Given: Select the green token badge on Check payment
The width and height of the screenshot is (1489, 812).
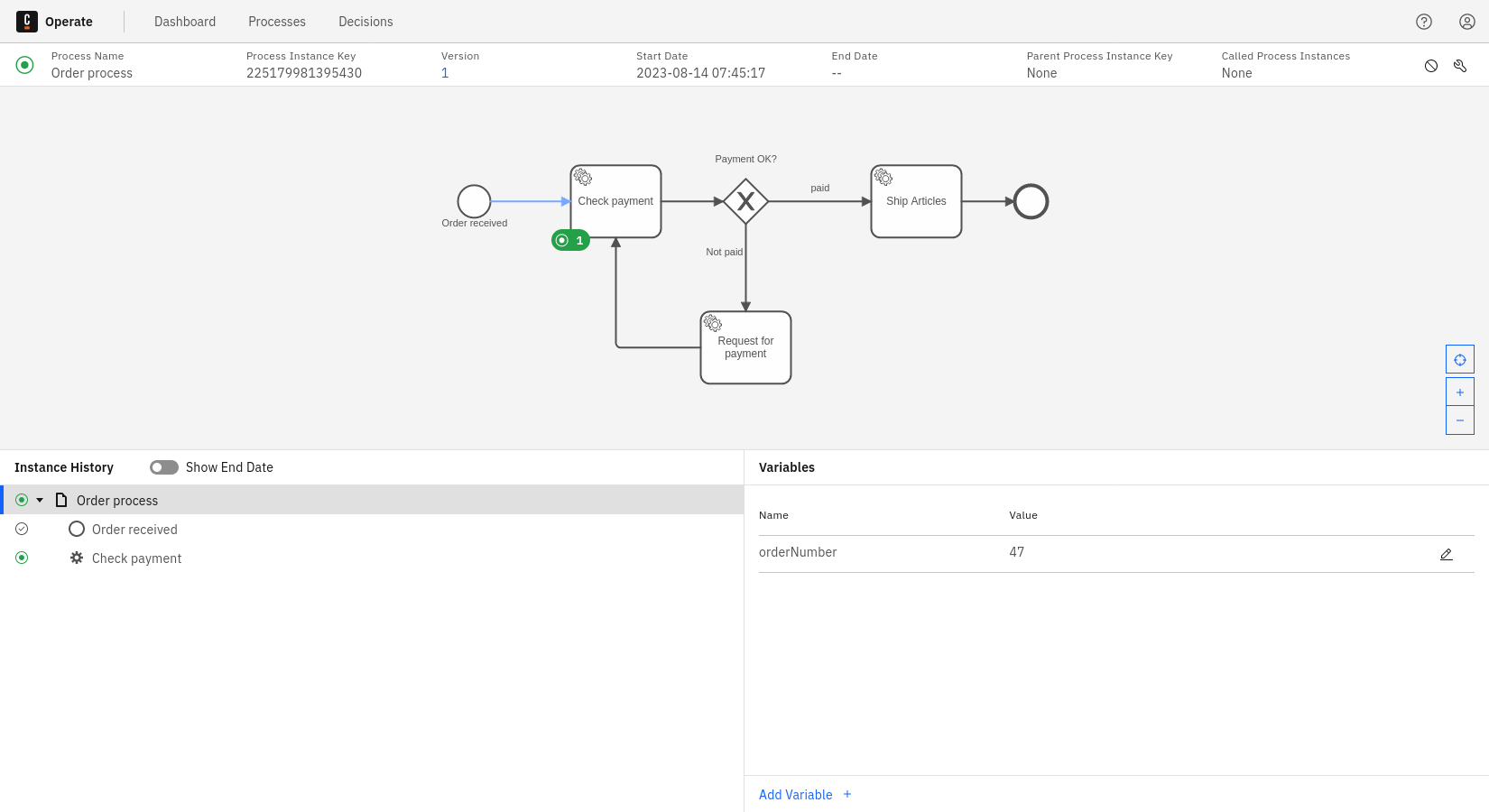Looking at the screenshot, I should click(x=569, y=240).
